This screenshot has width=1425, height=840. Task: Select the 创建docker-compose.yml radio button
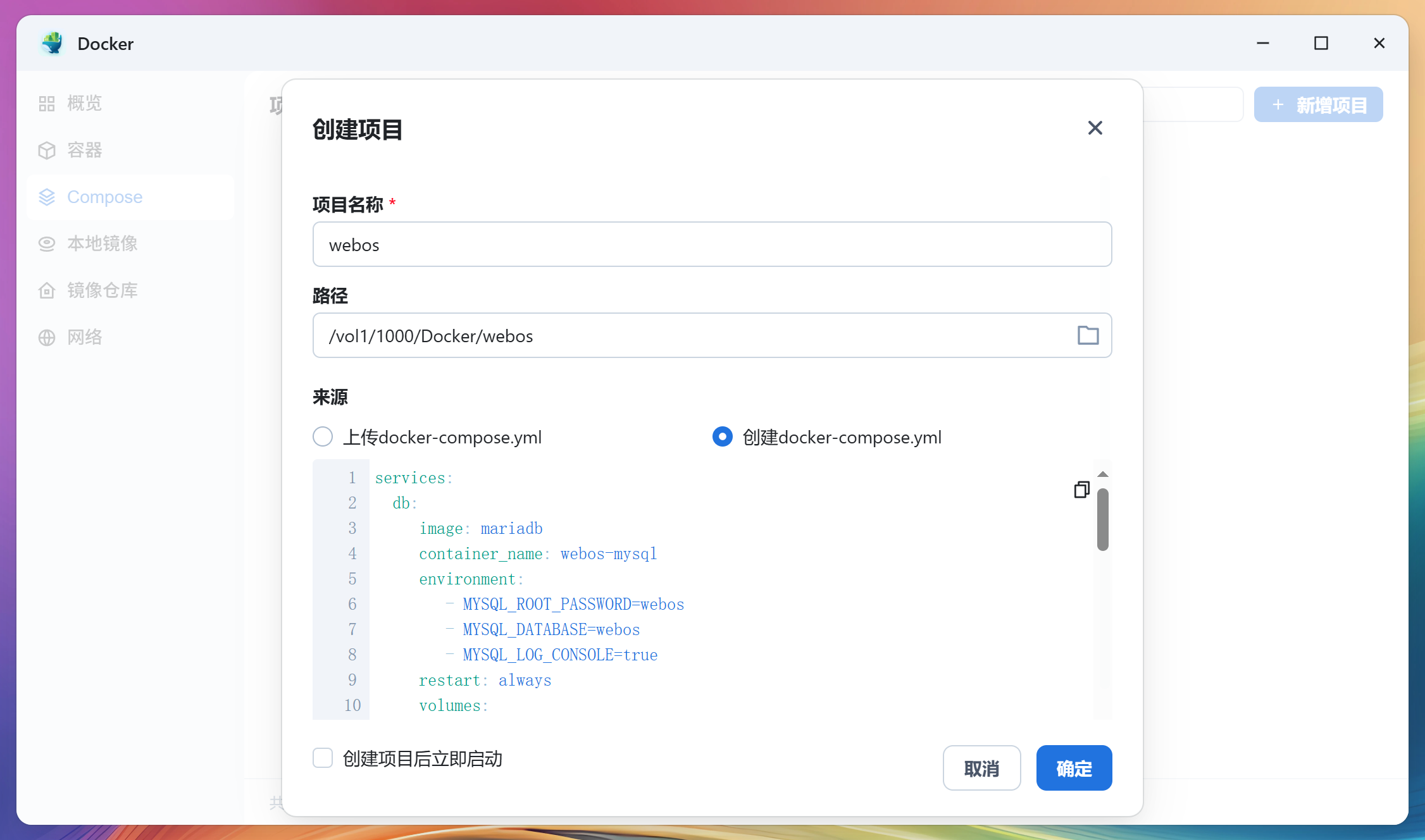coord(722,436)
